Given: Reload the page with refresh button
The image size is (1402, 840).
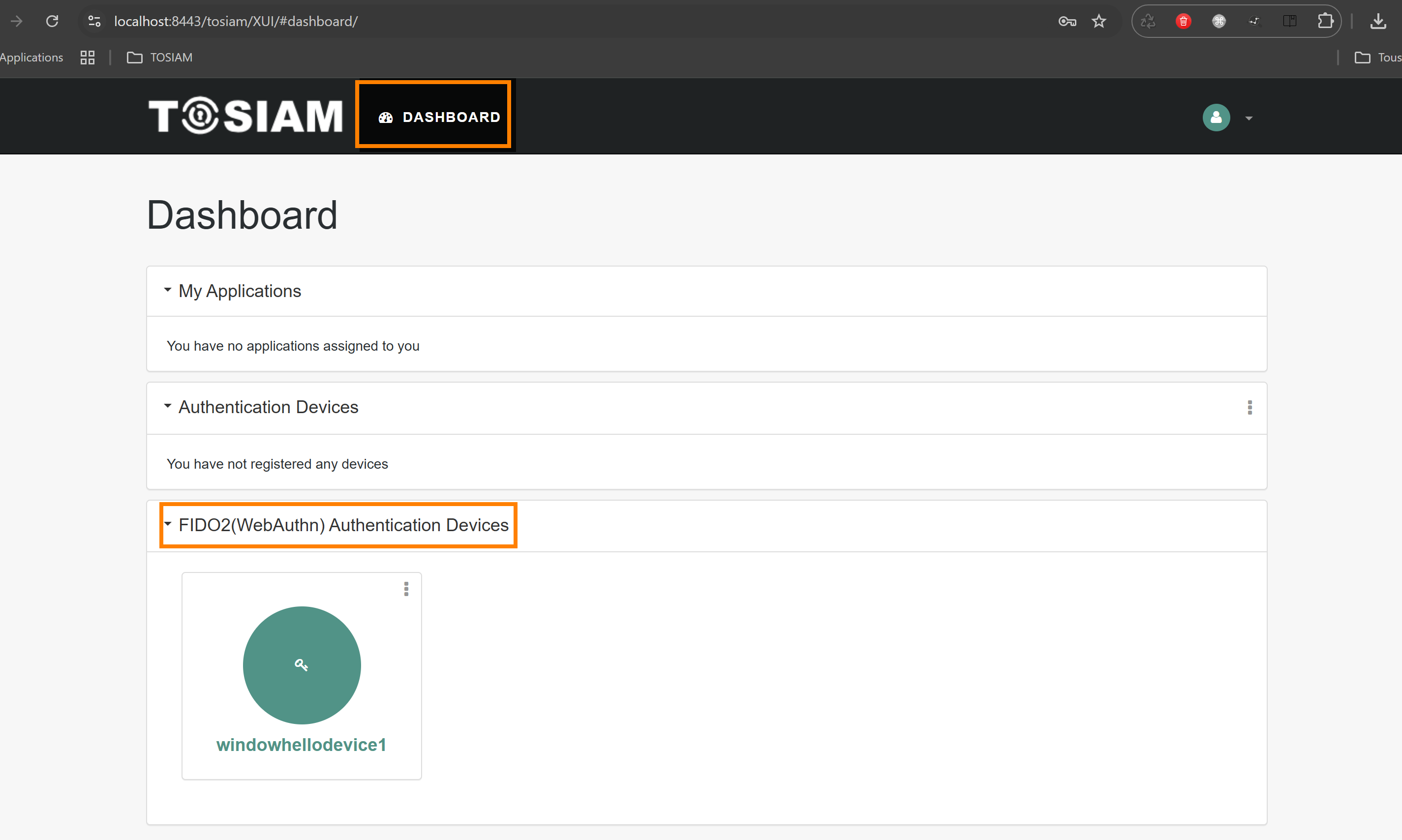Looking at the screenshot, I should (x=52, y=21).
